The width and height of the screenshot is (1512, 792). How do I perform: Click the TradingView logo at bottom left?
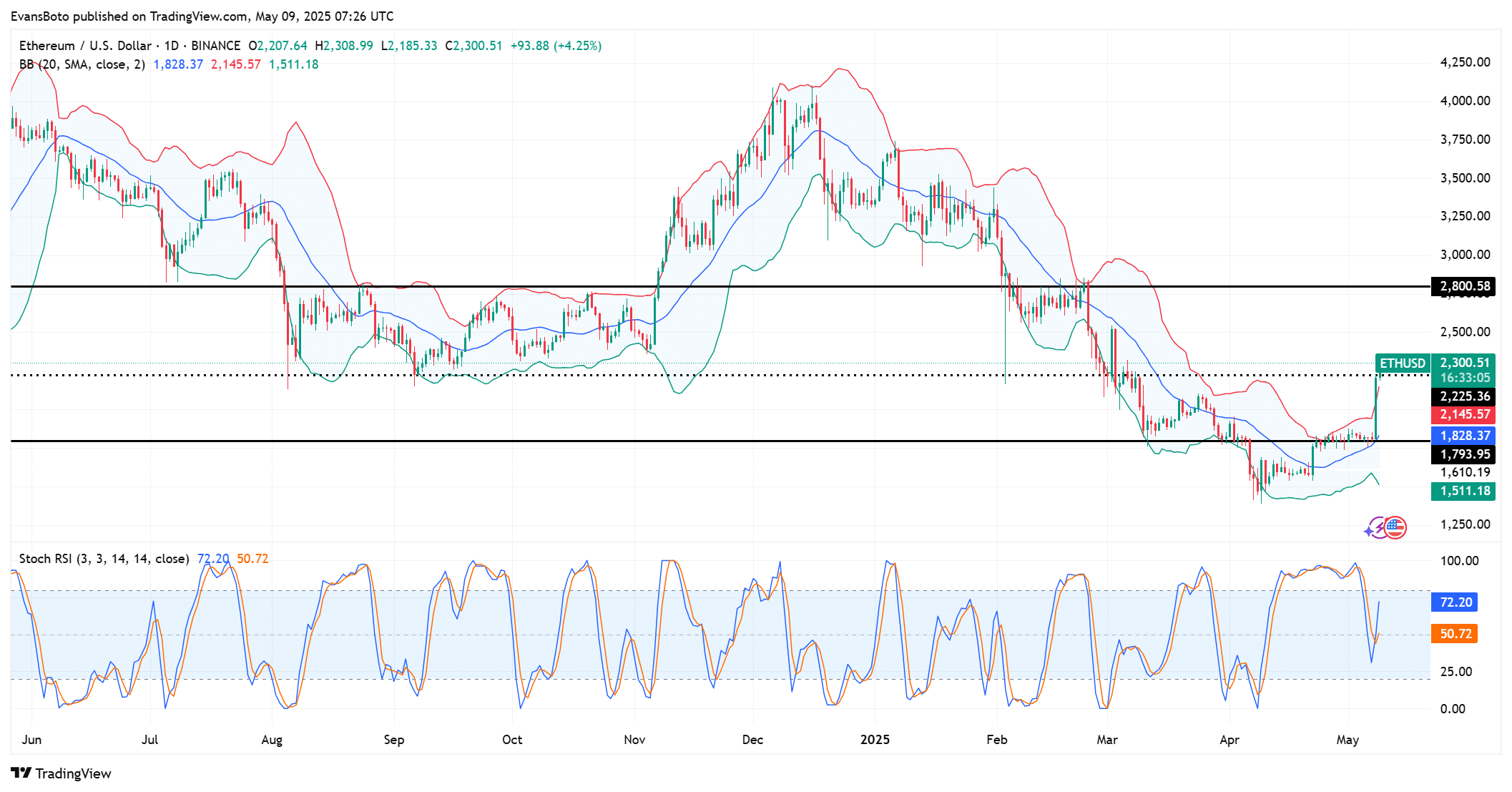[x=21, y=773]
